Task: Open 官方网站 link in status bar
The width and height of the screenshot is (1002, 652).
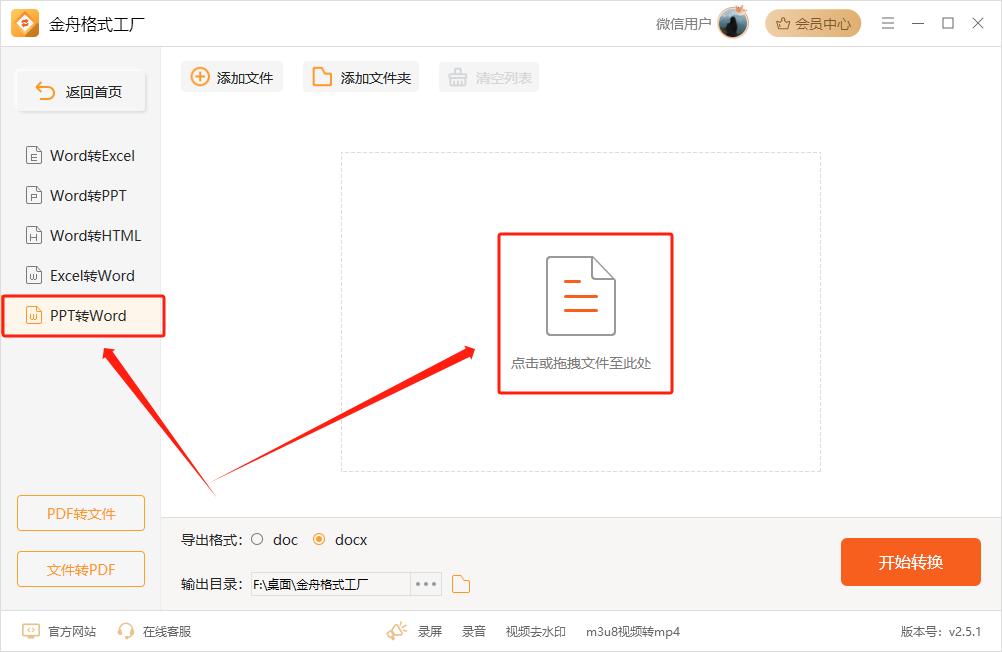Action: (60, 631)
